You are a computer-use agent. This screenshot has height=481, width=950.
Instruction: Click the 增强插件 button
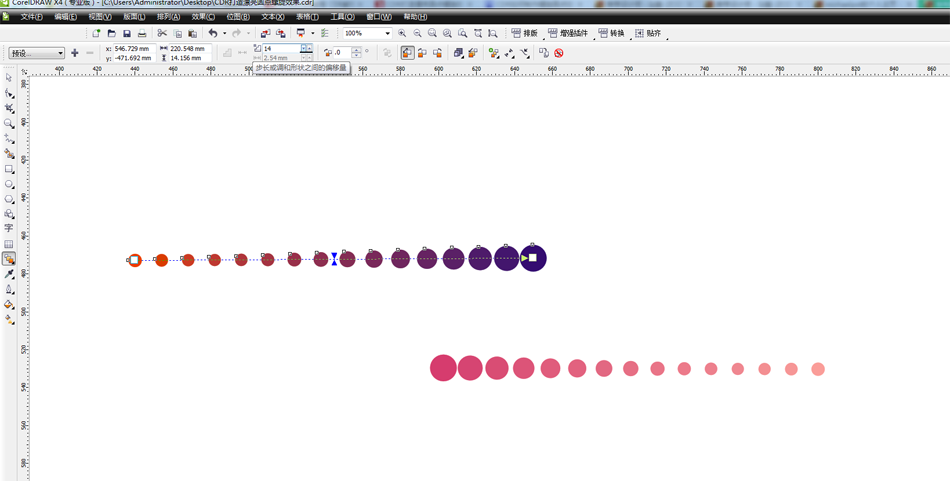coord(568,33)
